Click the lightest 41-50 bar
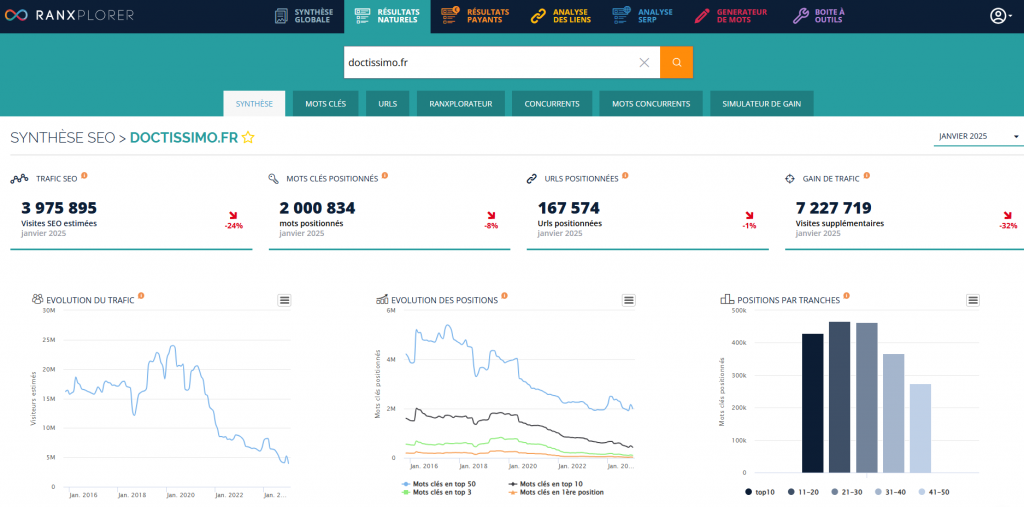Viewport: 1024px width, 507px height. tap(920, 428)
